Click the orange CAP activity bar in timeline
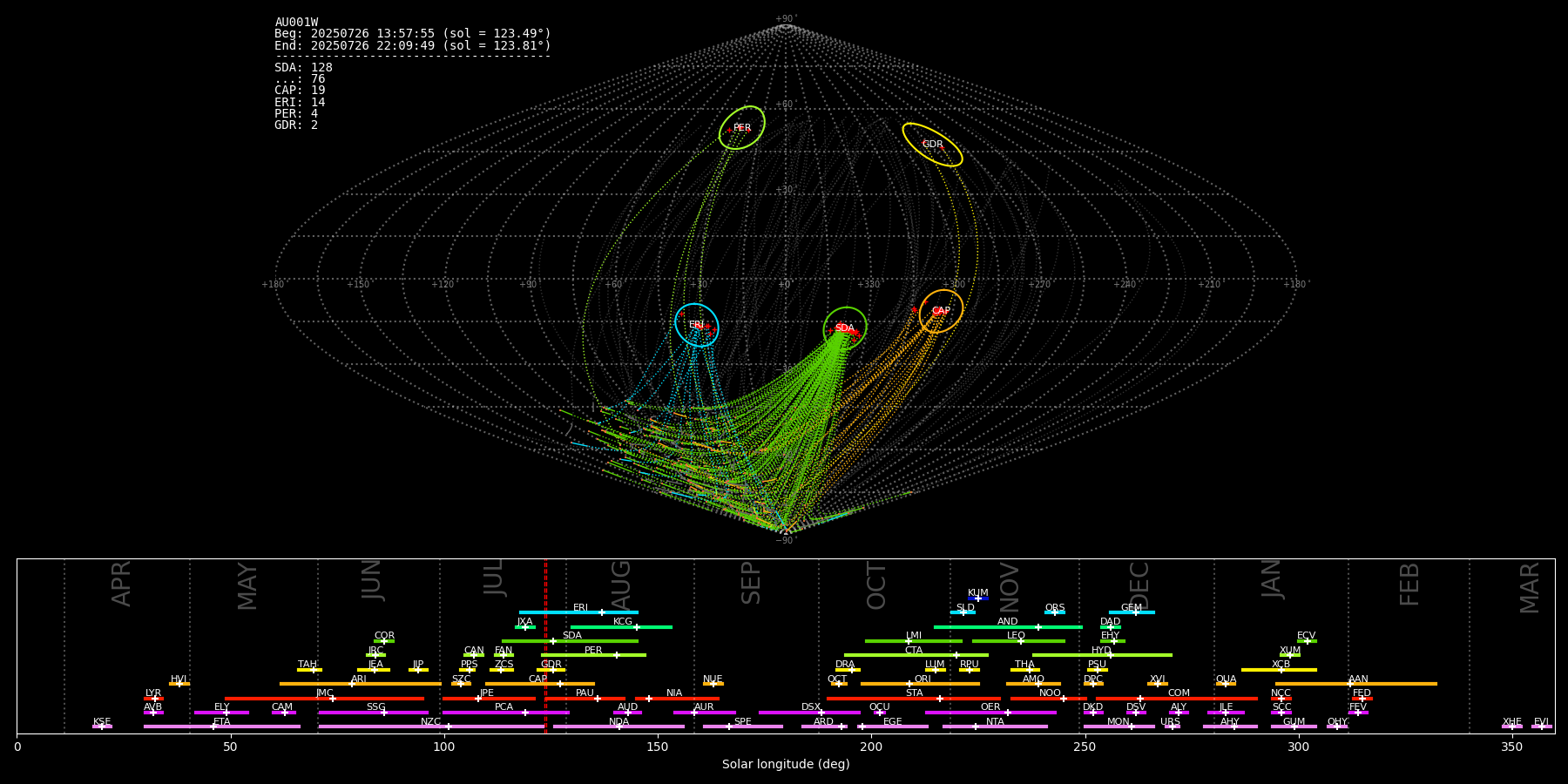 [540, 684]
